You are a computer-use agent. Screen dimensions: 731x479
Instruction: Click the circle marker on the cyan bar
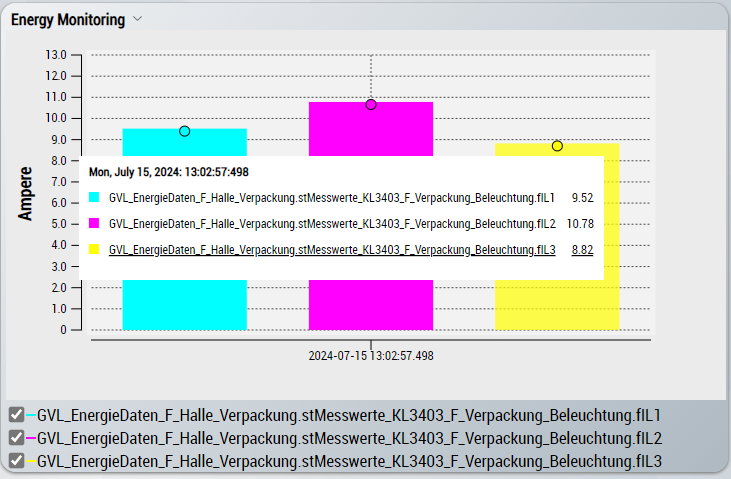click(x=184, y=131)
